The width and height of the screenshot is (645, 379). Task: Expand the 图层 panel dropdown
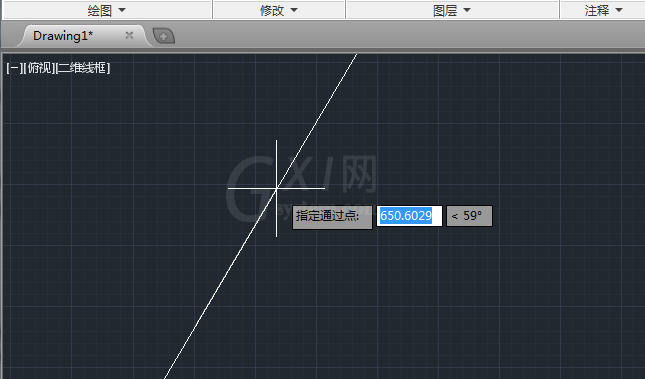452,10
